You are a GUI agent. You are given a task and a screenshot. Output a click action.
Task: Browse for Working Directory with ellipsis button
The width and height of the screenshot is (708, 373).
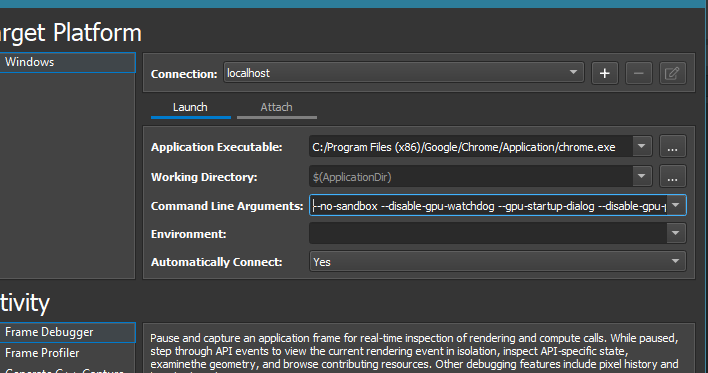click(x=672, y=177)
